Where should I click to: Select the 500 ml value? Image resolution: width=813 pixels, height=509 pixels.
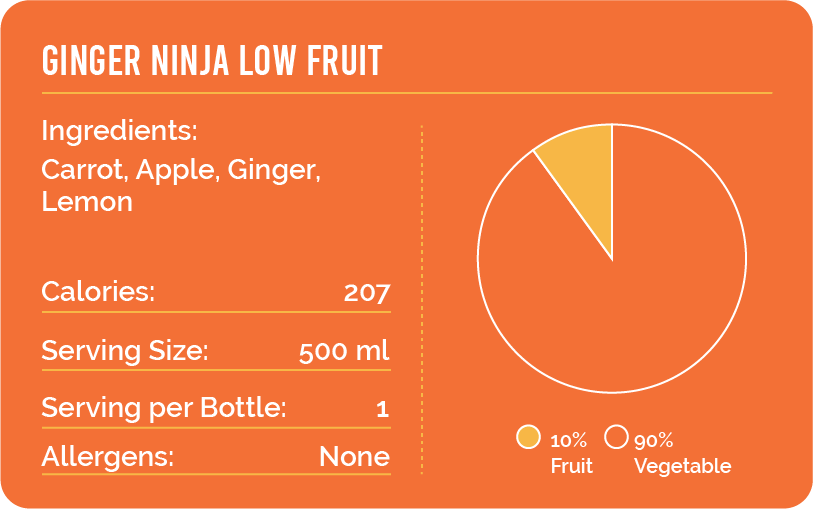pos(344,352)
